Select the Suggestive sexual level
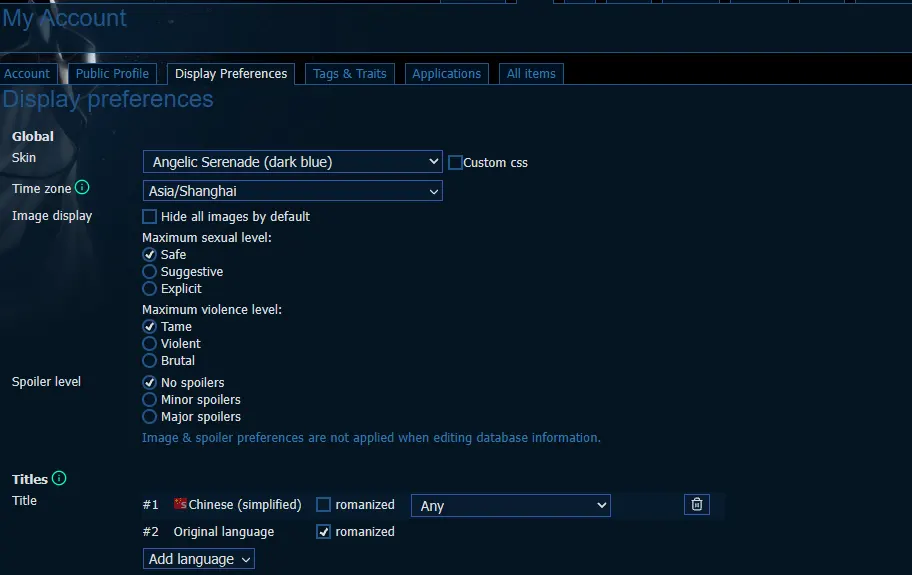This screenshot has height=575, width=912. (149, 272)
